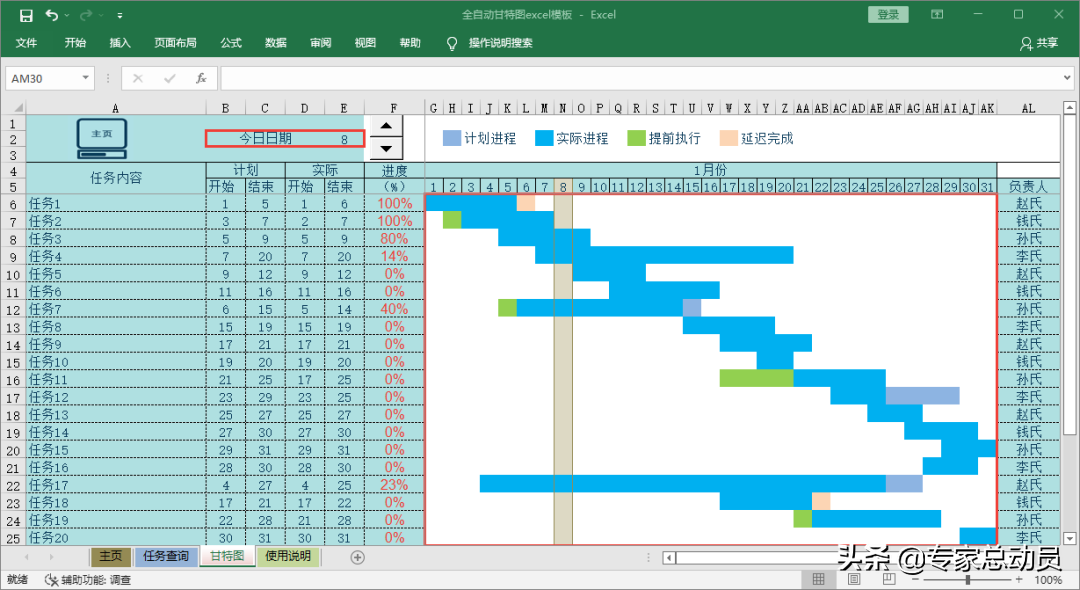Open the 文件 menu

point(26,43)
